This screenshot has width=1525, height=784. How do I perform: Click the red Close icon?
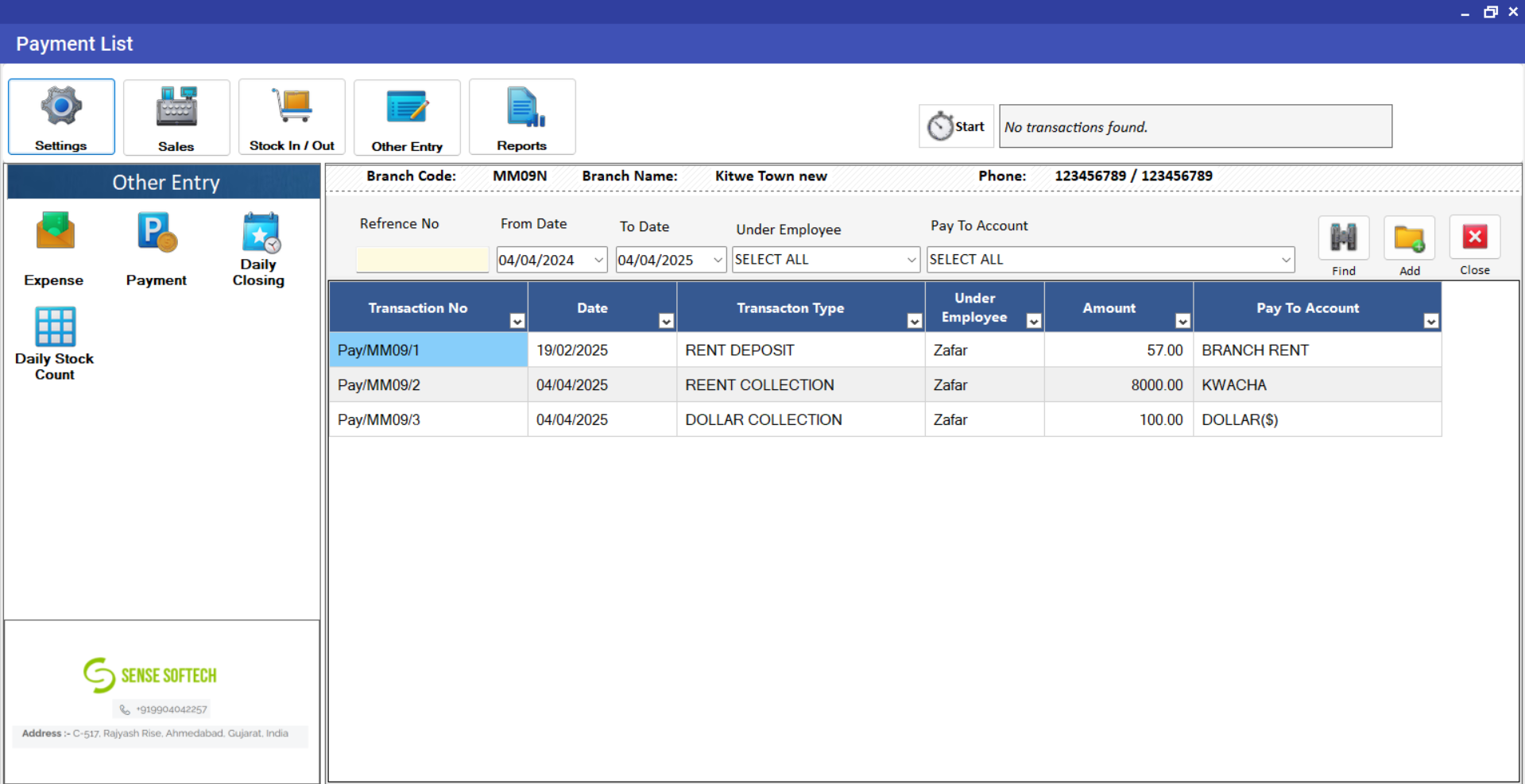[1475, 237]
